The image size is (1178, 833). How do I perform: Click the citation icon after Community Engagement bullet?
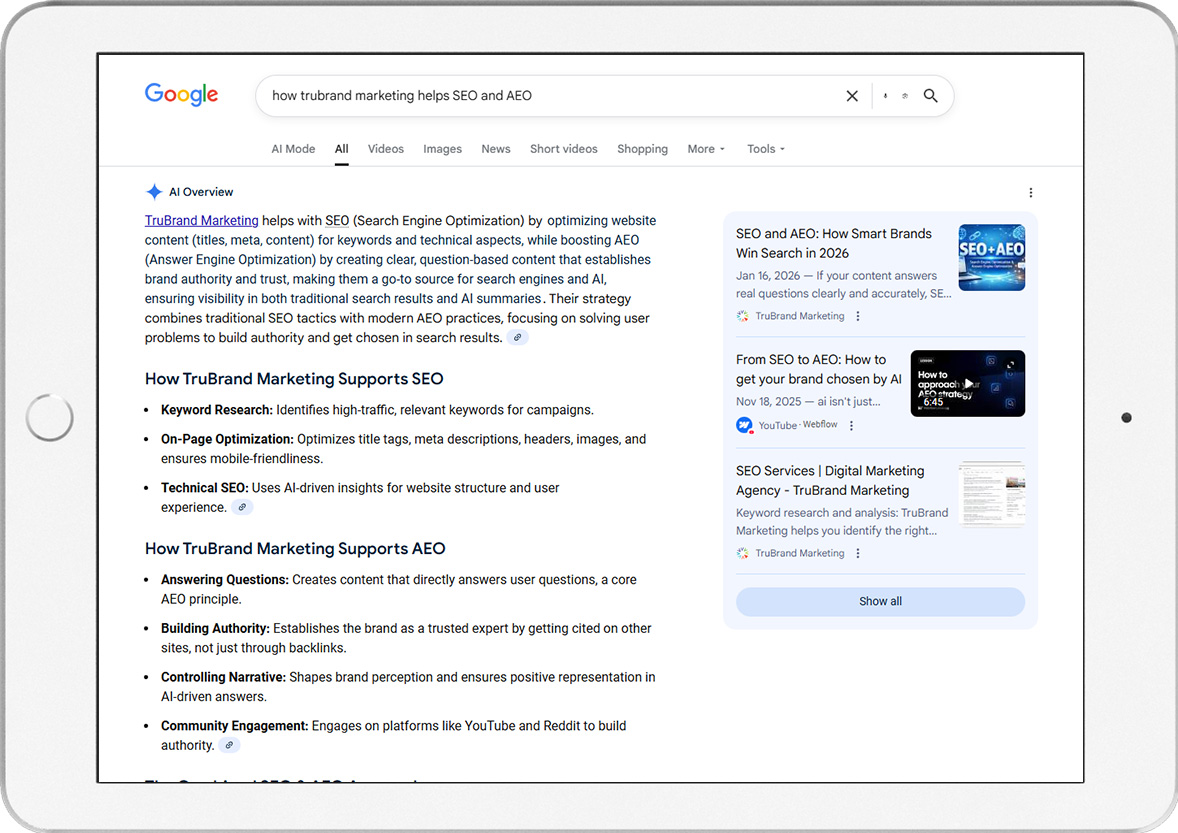(229, 744)
